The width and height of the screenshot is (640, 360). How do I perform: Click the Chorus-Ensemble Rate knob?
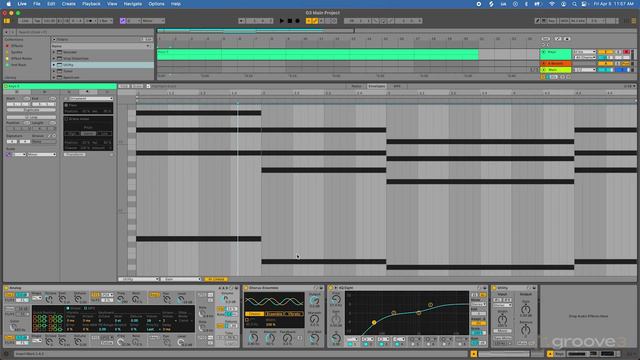253,338
